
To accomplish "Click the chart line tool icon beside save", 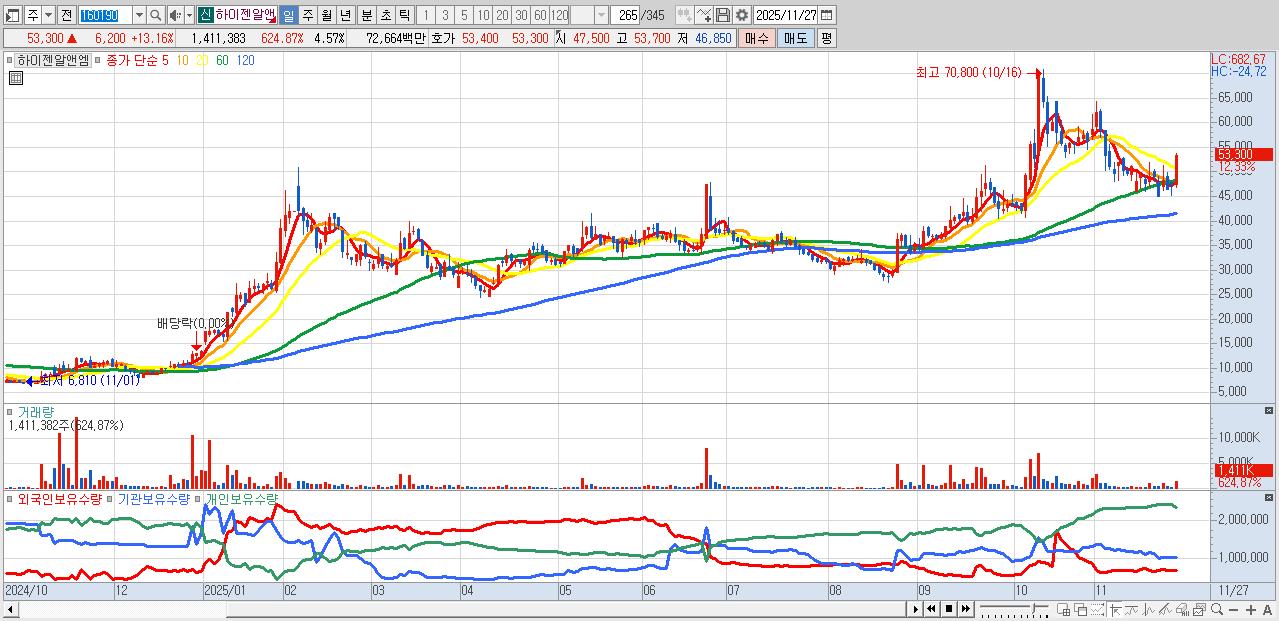I will (x=704, y=15).
